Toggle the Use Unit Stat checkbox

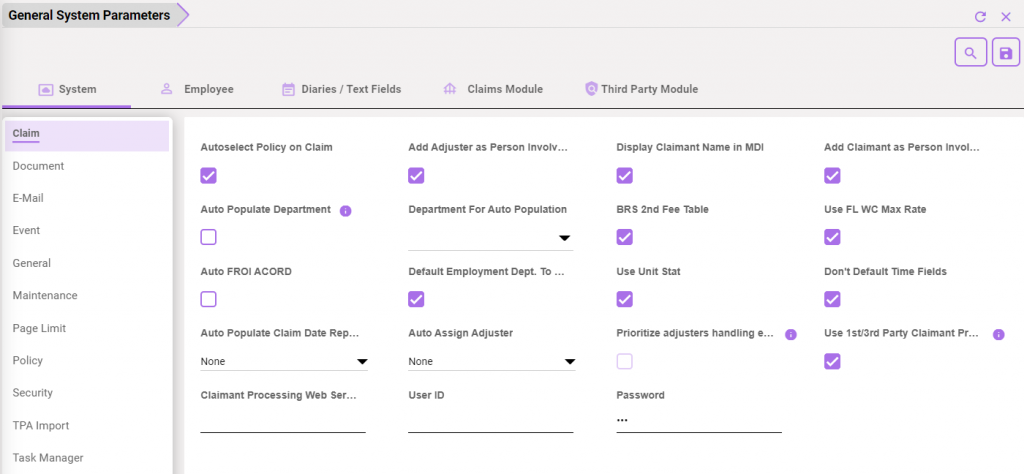click(624, 299)
